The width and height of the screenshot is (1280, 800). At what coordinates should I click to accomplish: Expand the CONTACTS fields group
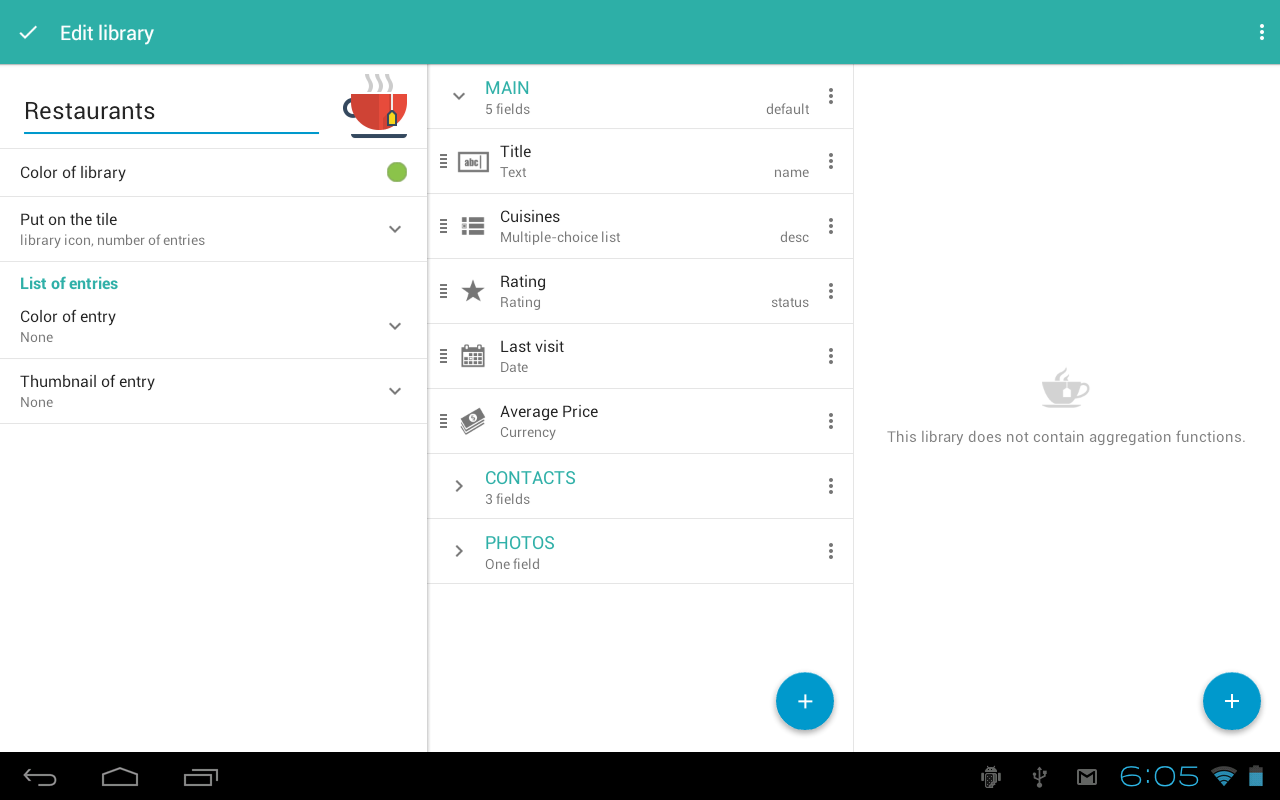[458, 486]
